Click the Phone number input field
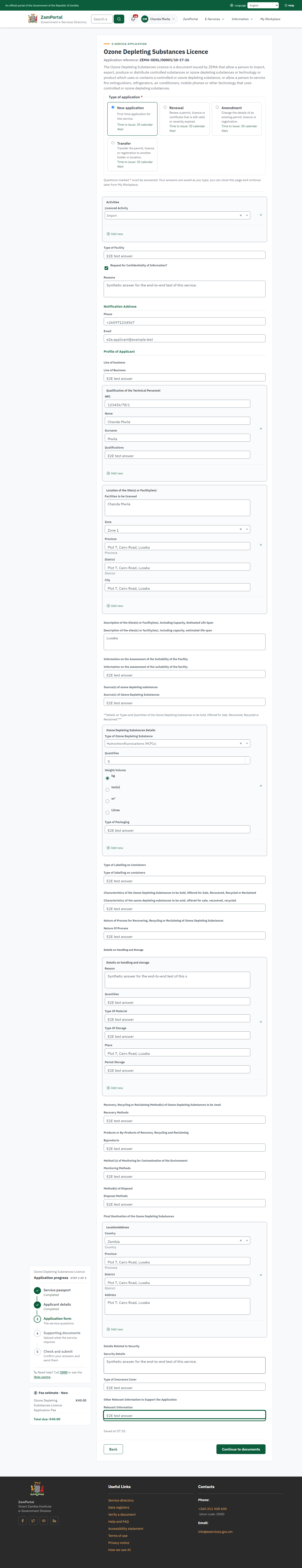The height and width of the screenshot is (1568, 302). (x=184, y=321)
